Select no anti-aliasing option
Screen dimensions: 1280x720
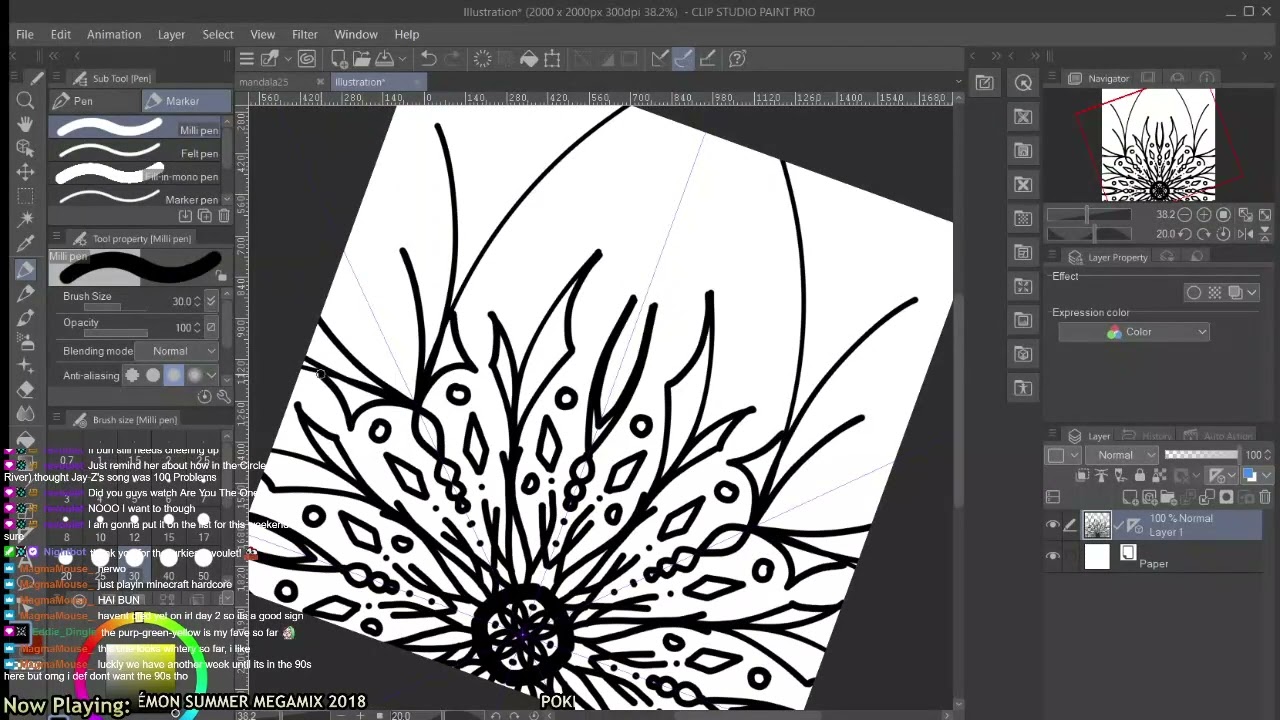(x=132, y=375)
